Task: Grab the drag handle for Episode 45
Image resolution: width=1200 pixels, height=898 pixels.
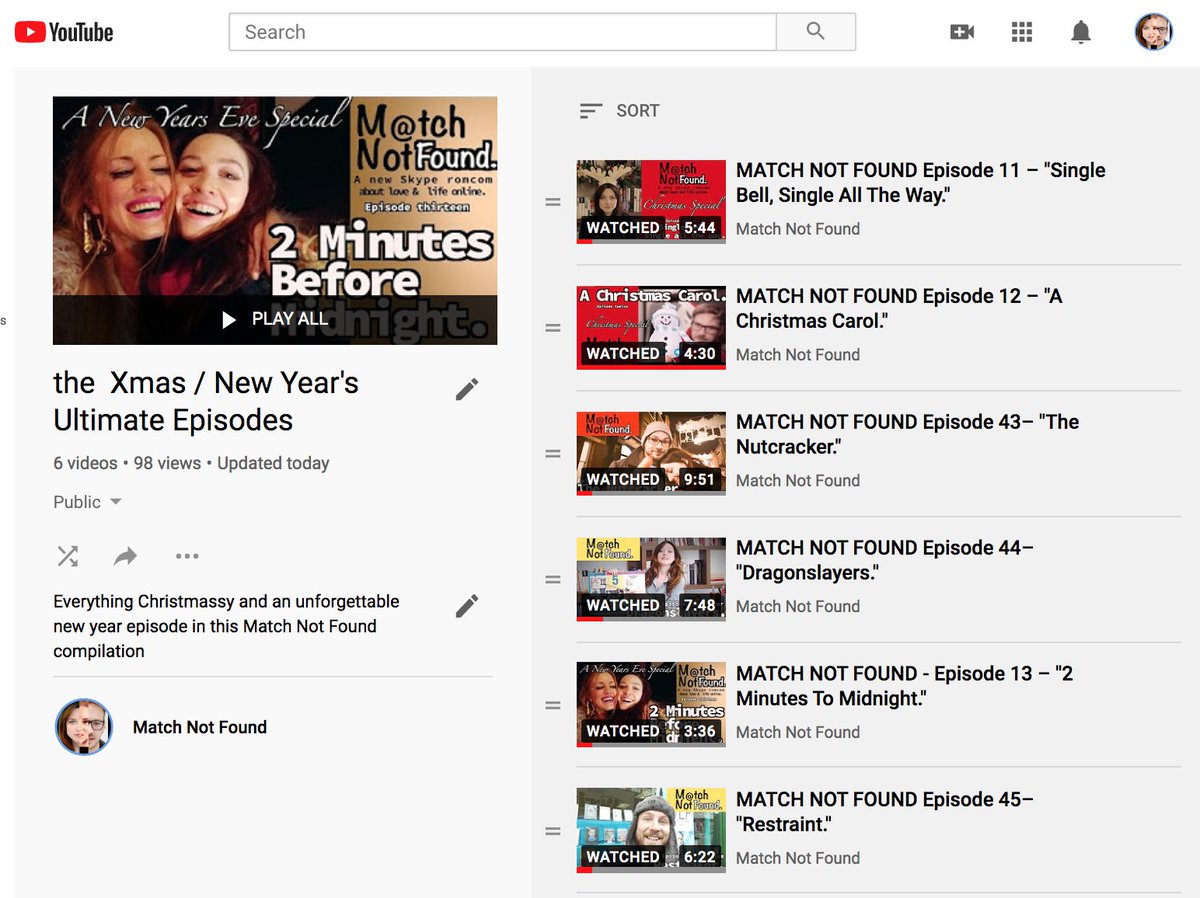Action: (x=553, y=832)
